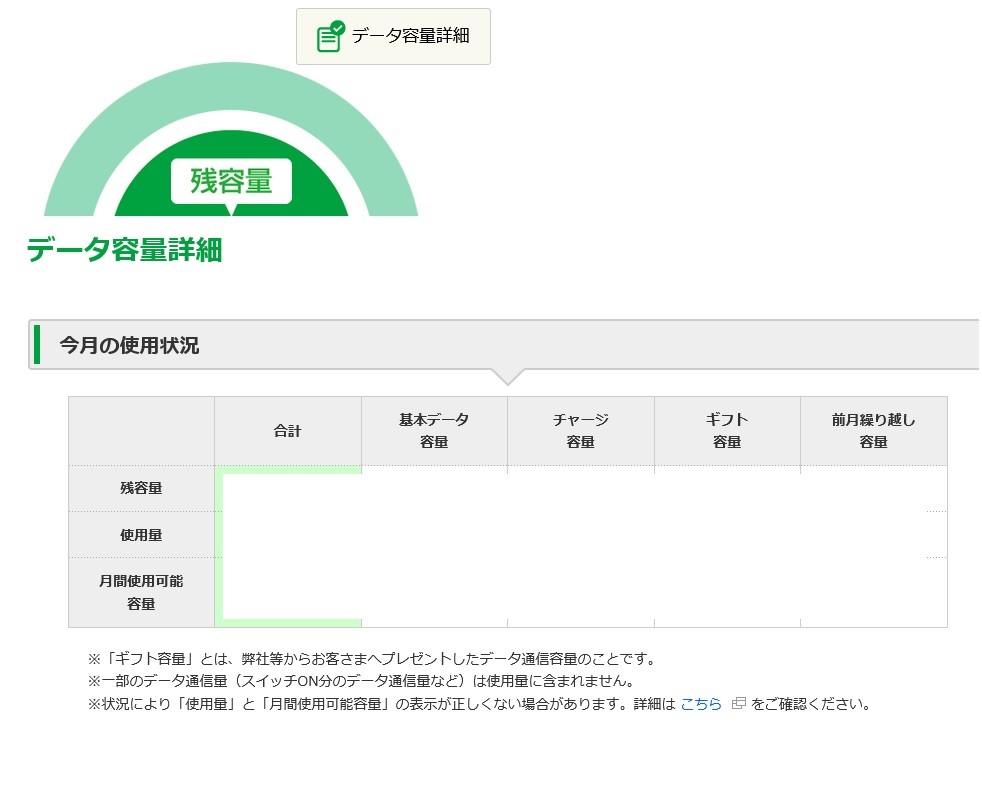This screenshot has height=800, width=982.
Task: Click the 使用量 row header
Action: click(141, 535)
